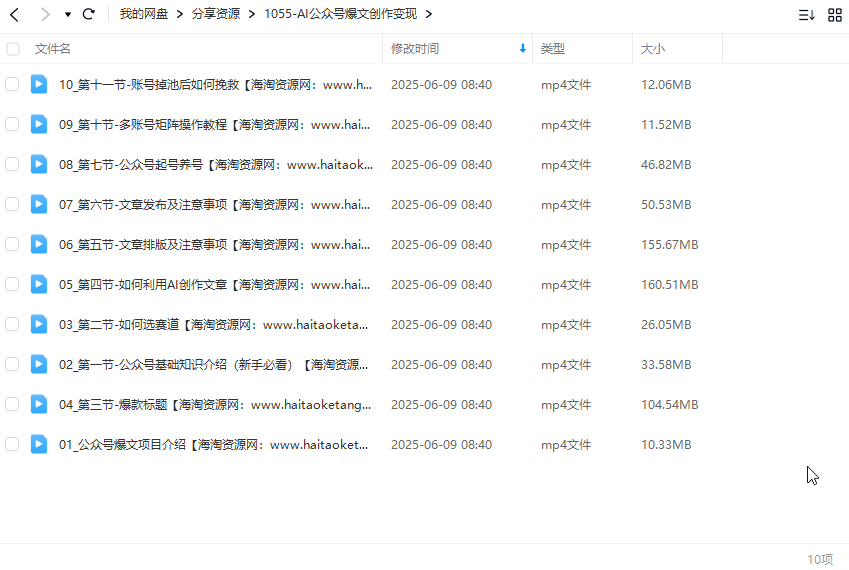The image size is (849, 570).
Task: Check the box for 08_第七节 file
Action: tap(12, 165)
